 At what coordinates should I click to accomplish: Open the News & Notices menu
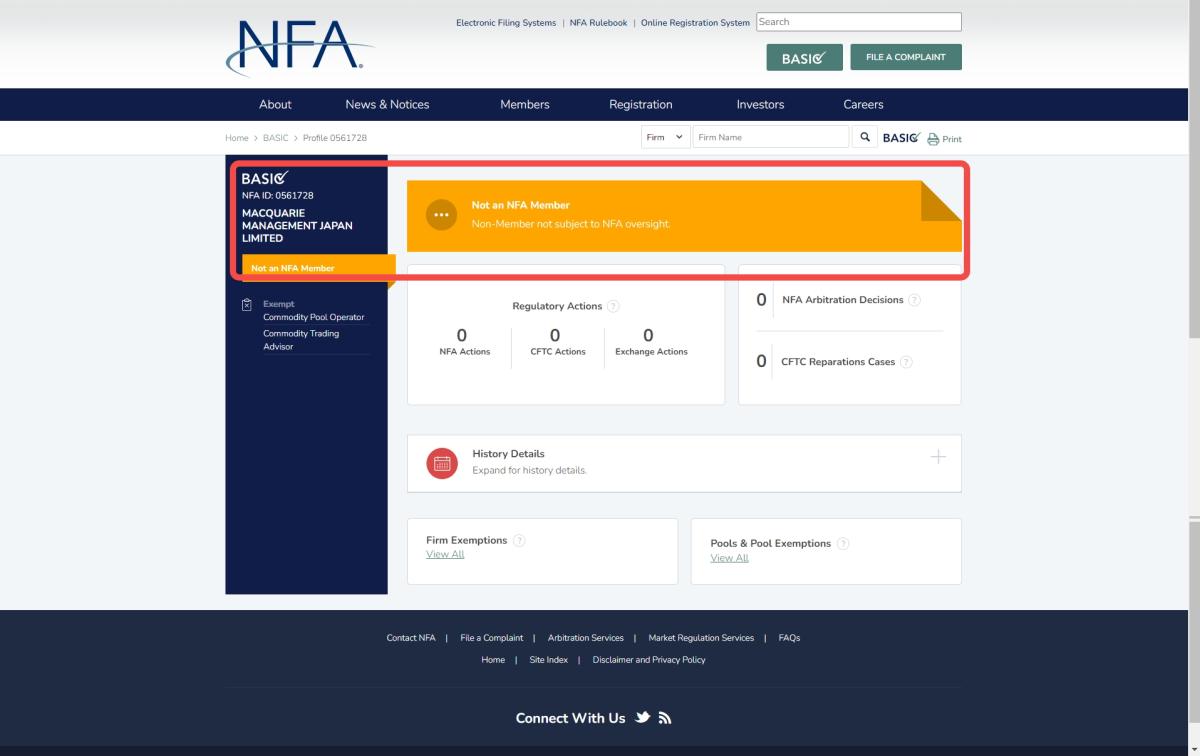pos(387,104)
